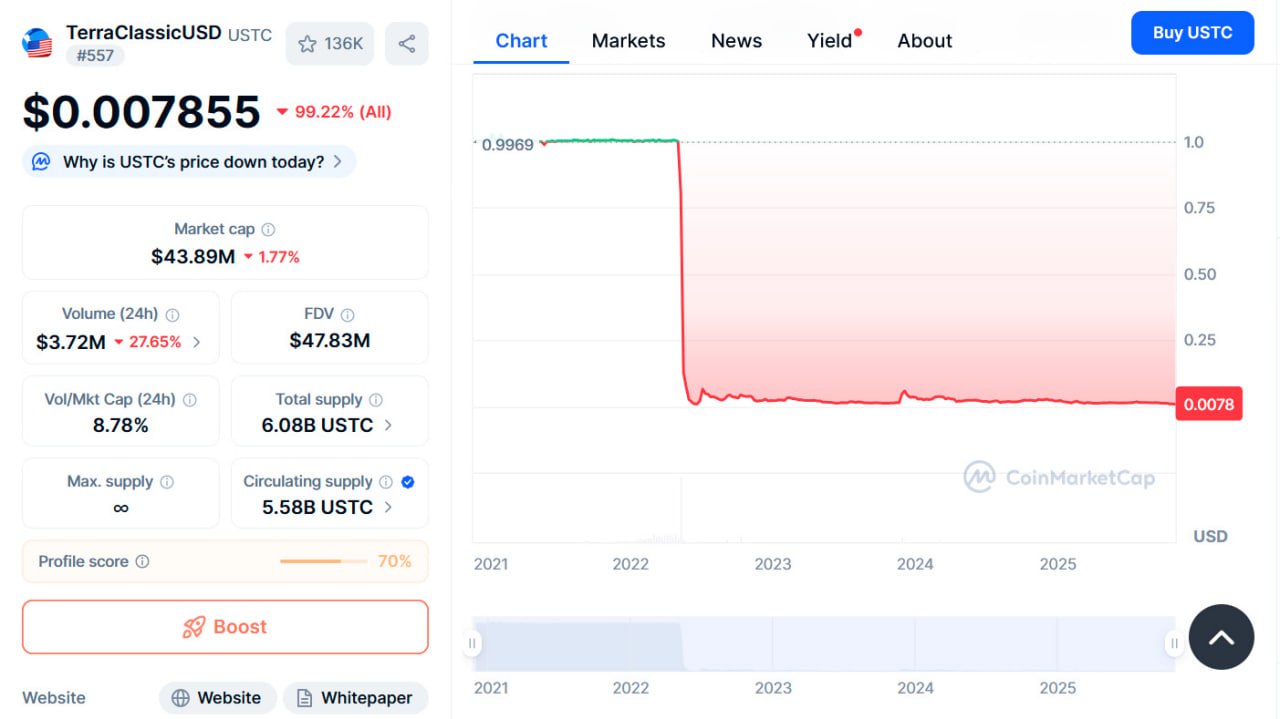
Task: Open the Whitepaper link
Action: (355, 698)
